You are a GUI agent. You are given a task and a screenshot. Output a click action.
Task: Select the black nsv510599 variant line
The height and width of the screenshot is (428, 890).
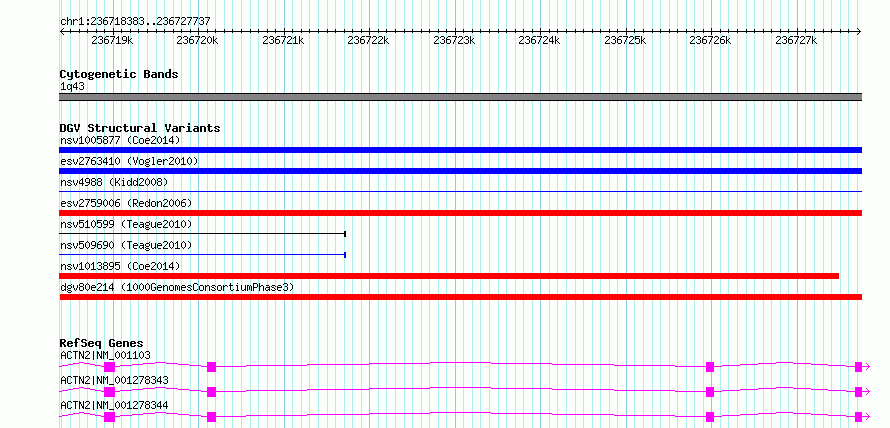pos(203,234)
